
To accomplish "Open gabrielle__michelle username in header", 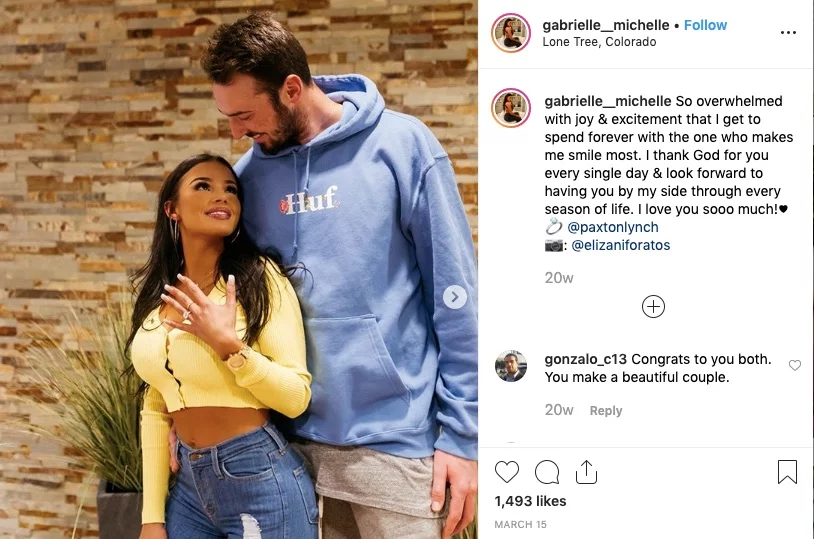I will coord(605,25).
